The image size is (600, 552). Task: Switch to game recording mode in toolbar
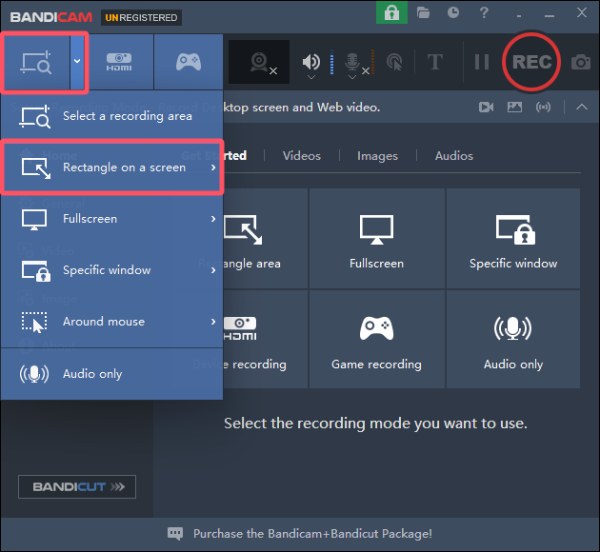[x=188, y=62]
